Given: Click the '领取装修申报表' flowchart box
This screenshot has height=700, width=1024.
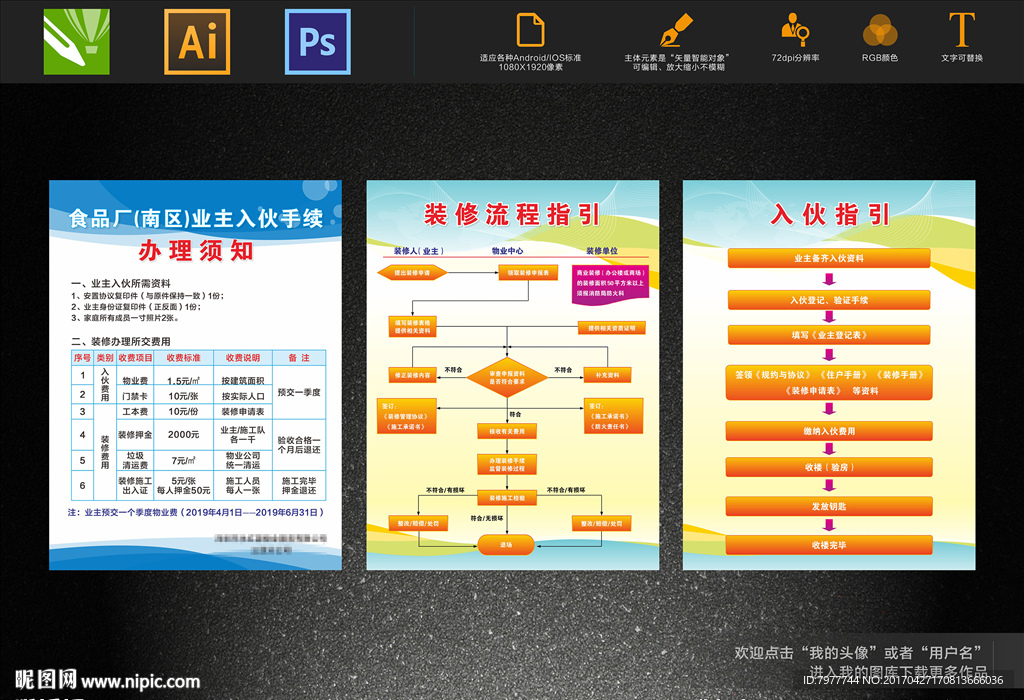Looking at the screenshot, I should click(x=528, y=272).
